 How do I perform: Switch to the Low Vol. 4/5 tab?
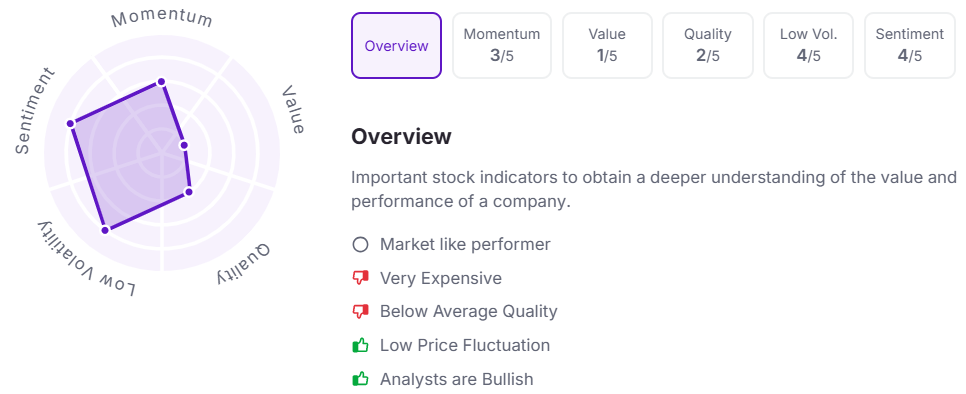click(808, 46)
